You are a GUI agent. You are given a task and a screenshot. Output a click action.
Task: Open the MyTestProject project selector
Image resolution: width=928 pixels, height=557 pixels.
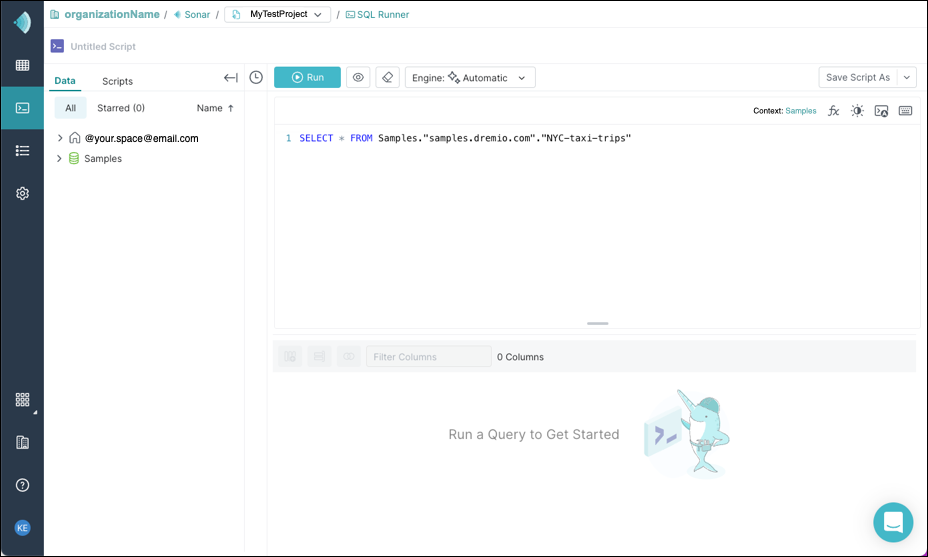point(278,14)
